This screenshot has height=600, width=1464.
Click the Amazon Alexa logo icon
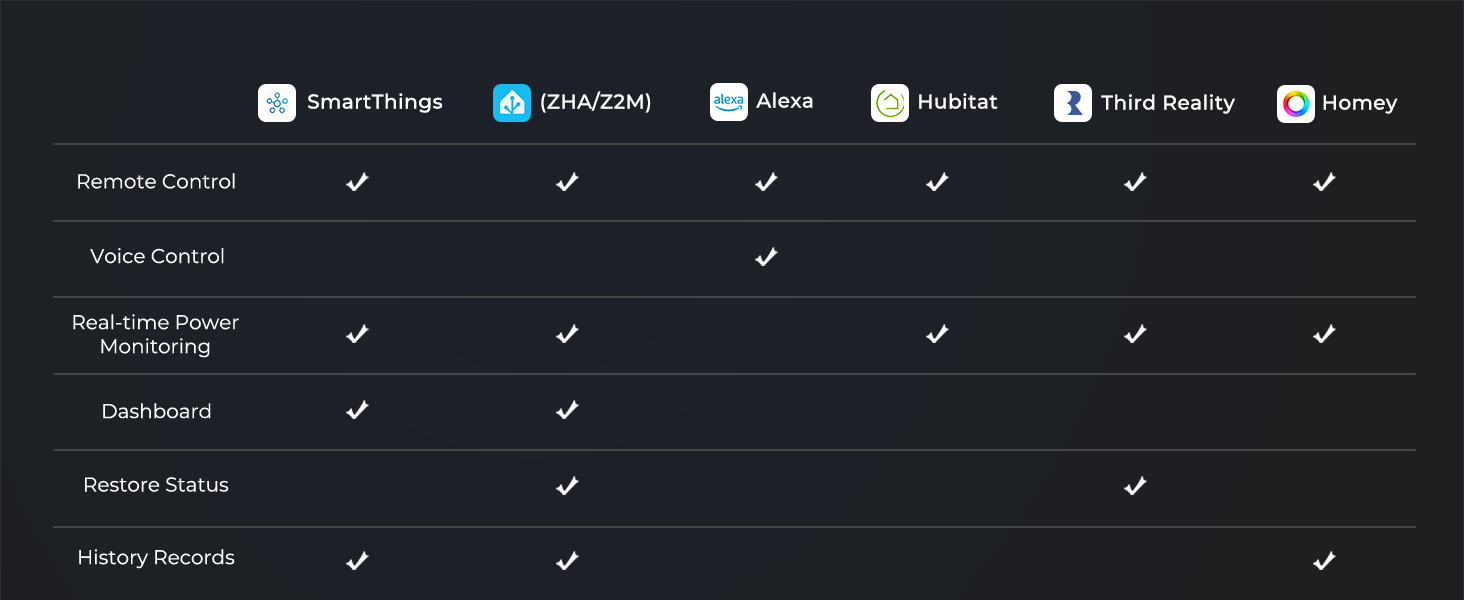tap(729, 102)
